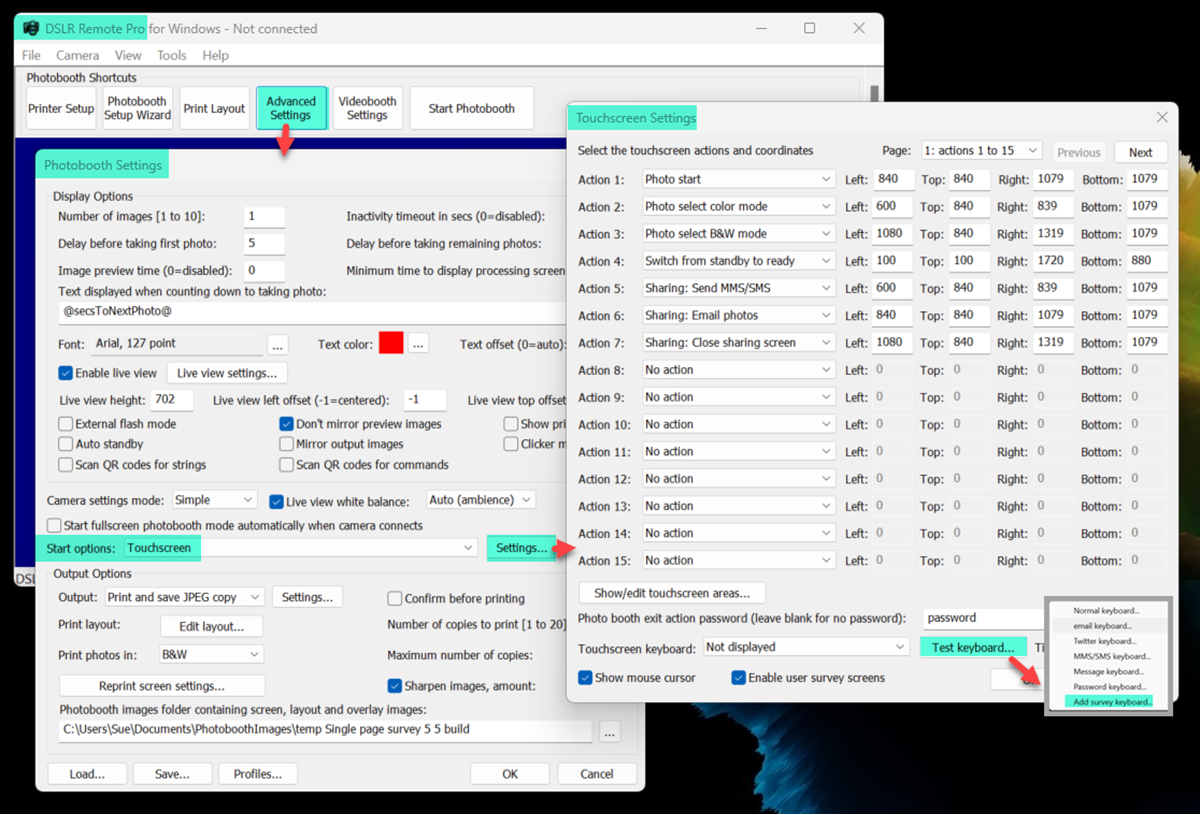Open Print photos in B&W dropdown
This screenshot has height=815, width=1200.
click(x=209, y=655)
